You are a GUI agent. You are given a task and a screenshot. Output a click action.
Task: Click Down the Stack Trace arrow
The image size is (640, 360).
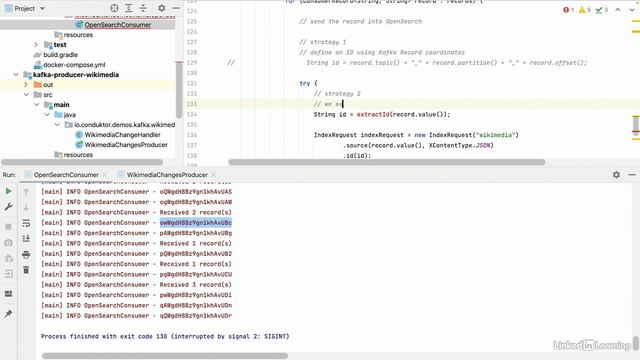coord(26,207)
